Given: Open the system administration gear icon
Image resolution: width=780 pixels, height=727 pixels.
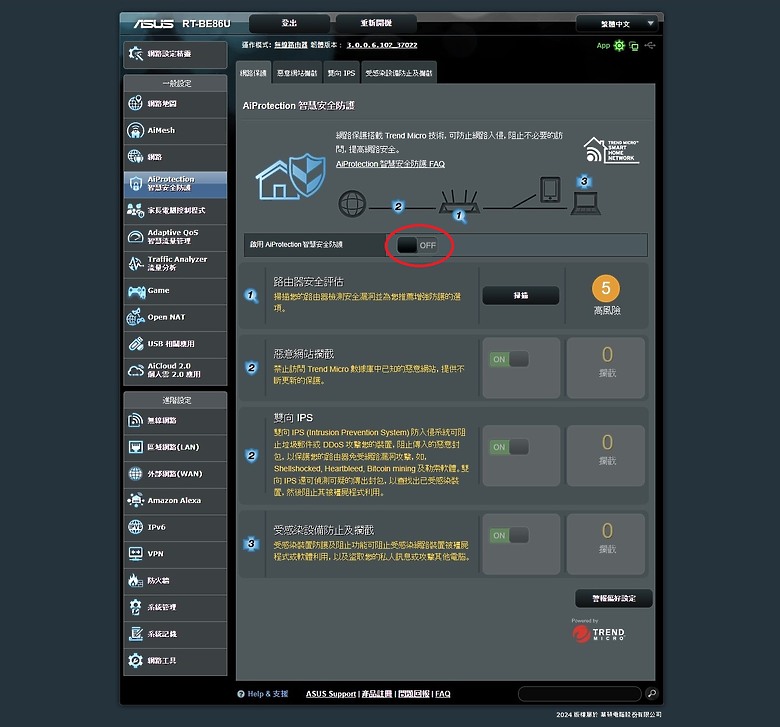Looking at the screenshot, I should click(135, 607).
